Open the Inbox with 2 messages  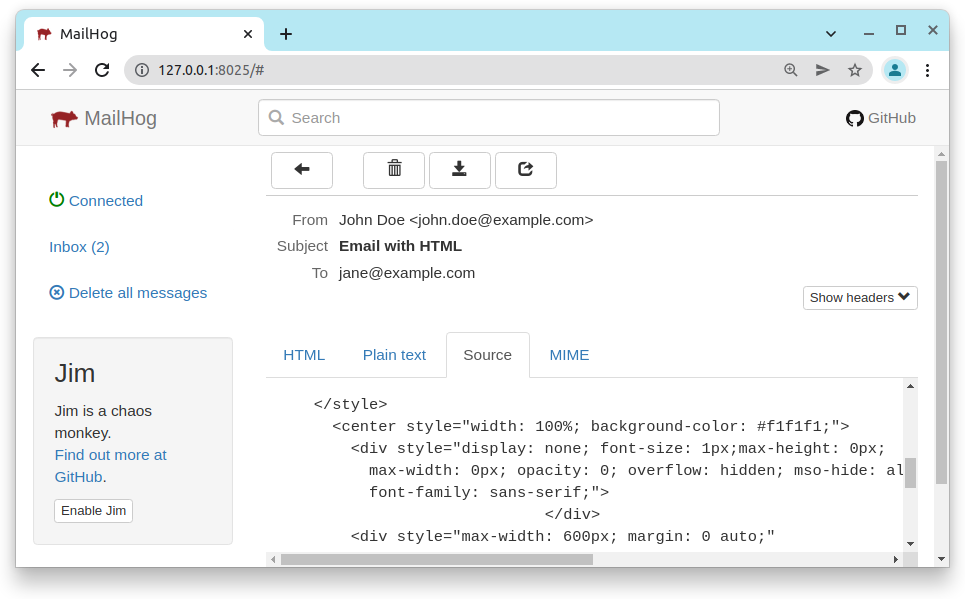79,246
